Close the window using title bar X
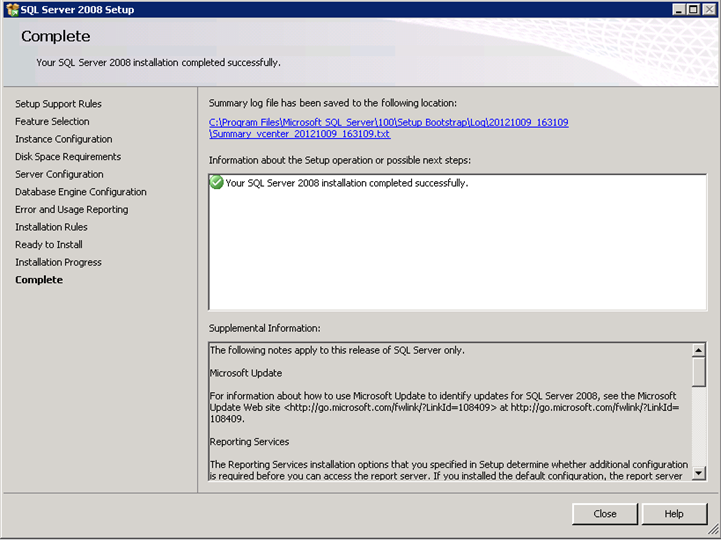The width and height of the screenshot is (721, 541). [x=709, y=9]
